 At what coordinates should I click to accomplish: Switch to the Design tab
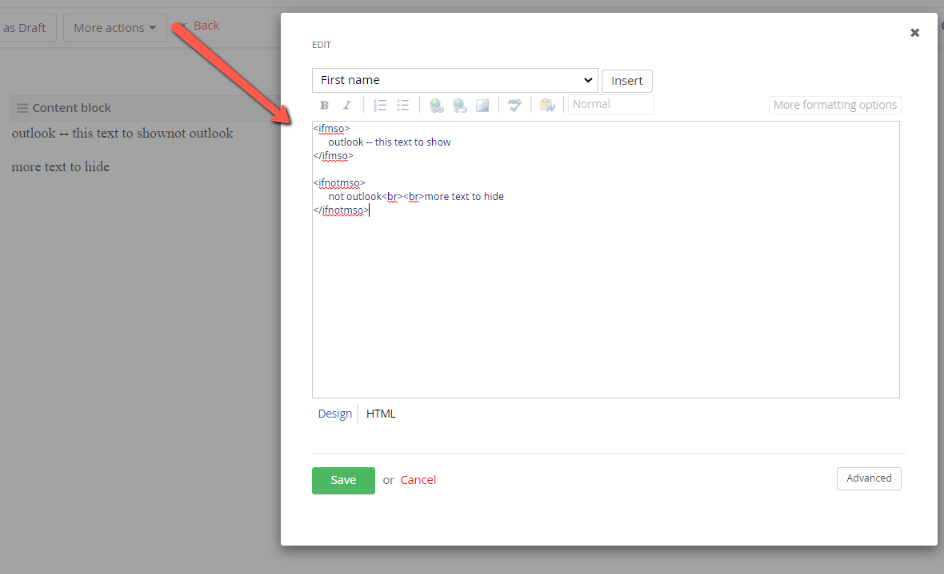(335, 414)
